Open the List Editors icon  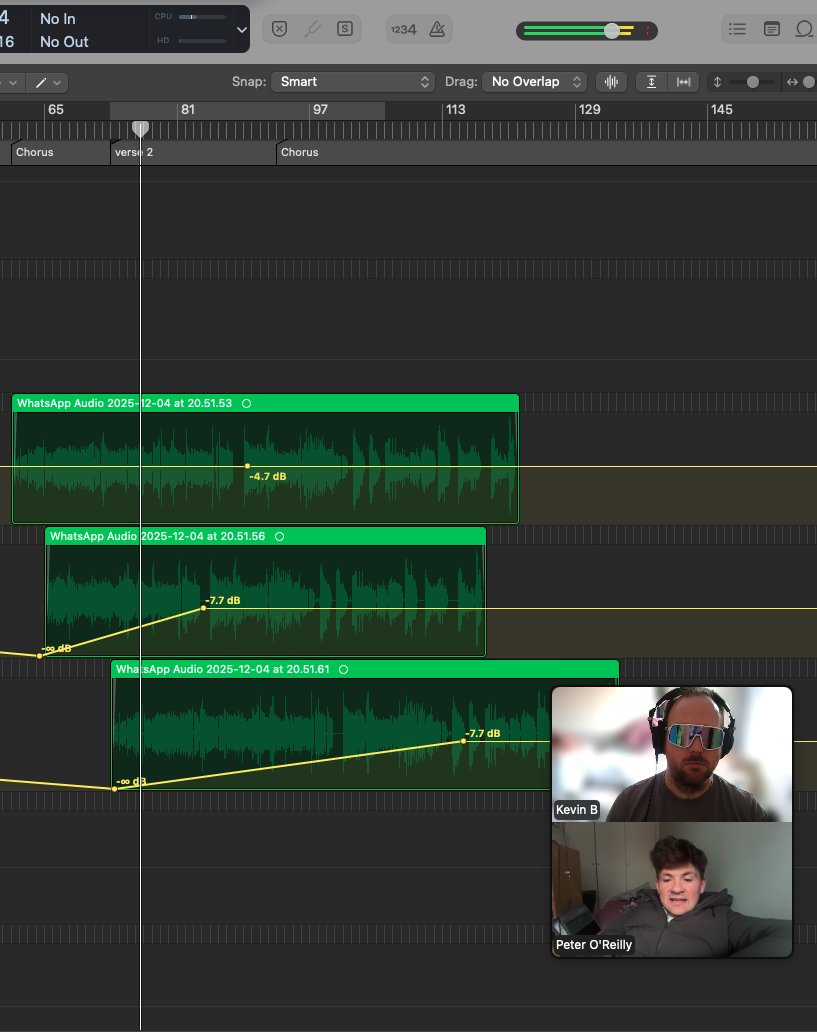(x=737, y=29)
